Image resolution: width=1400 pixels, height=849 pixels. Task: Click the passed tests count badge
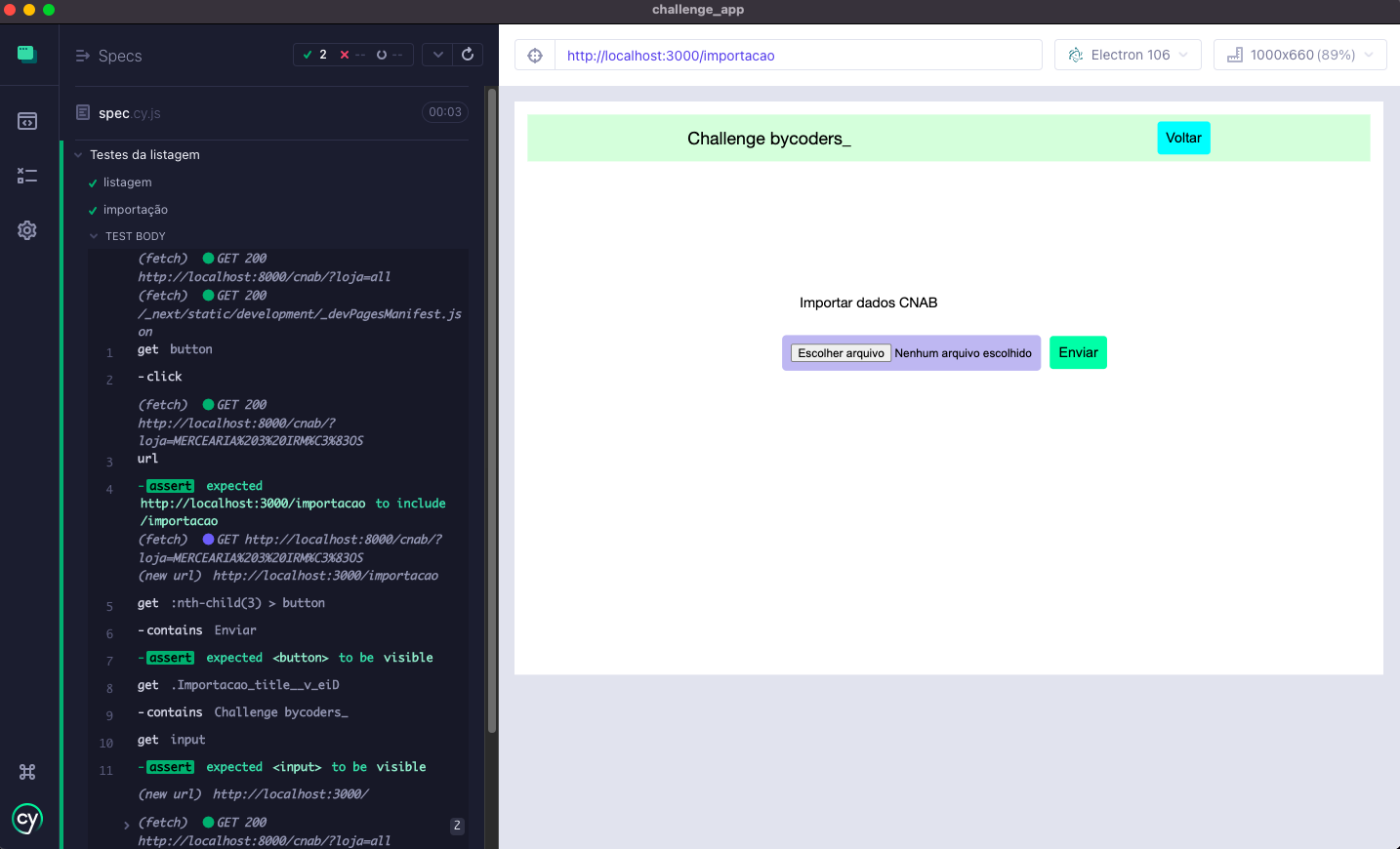(x=313, y=55)
